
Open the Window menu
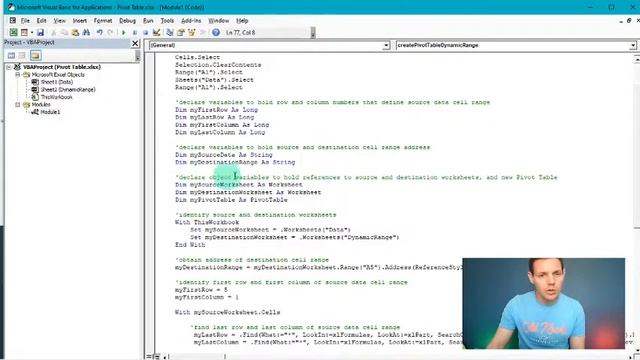(219, 20)
